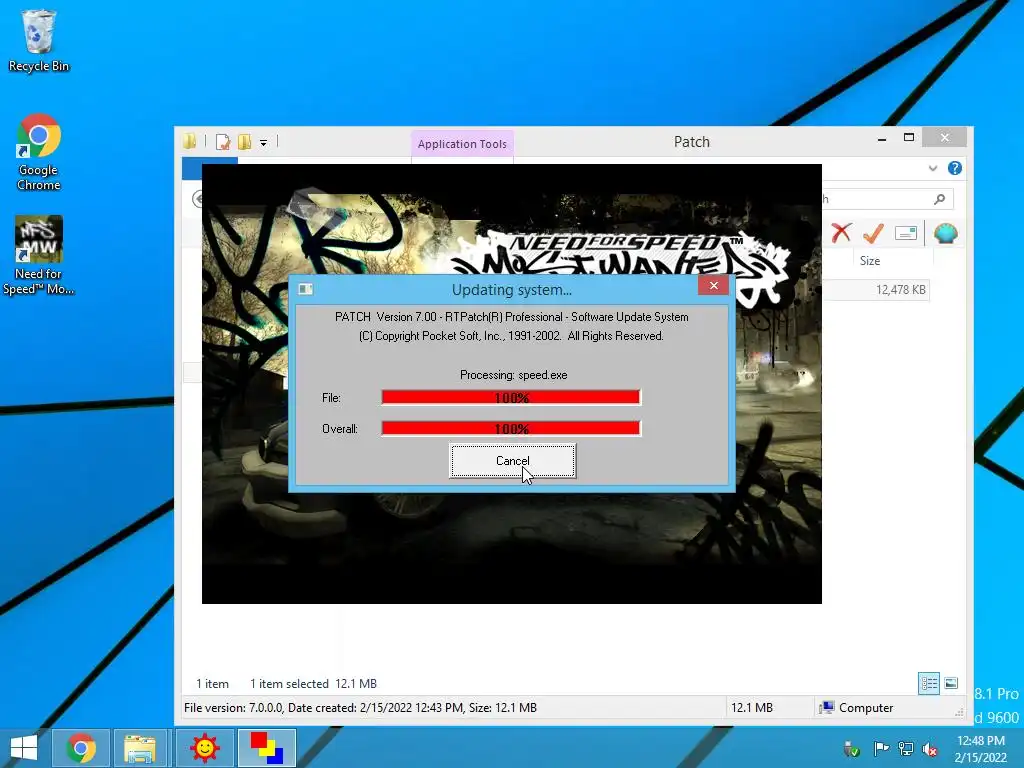Click the Back navigation arrow in Patch window
The image size is (1024, 768).
pos(197,199)
